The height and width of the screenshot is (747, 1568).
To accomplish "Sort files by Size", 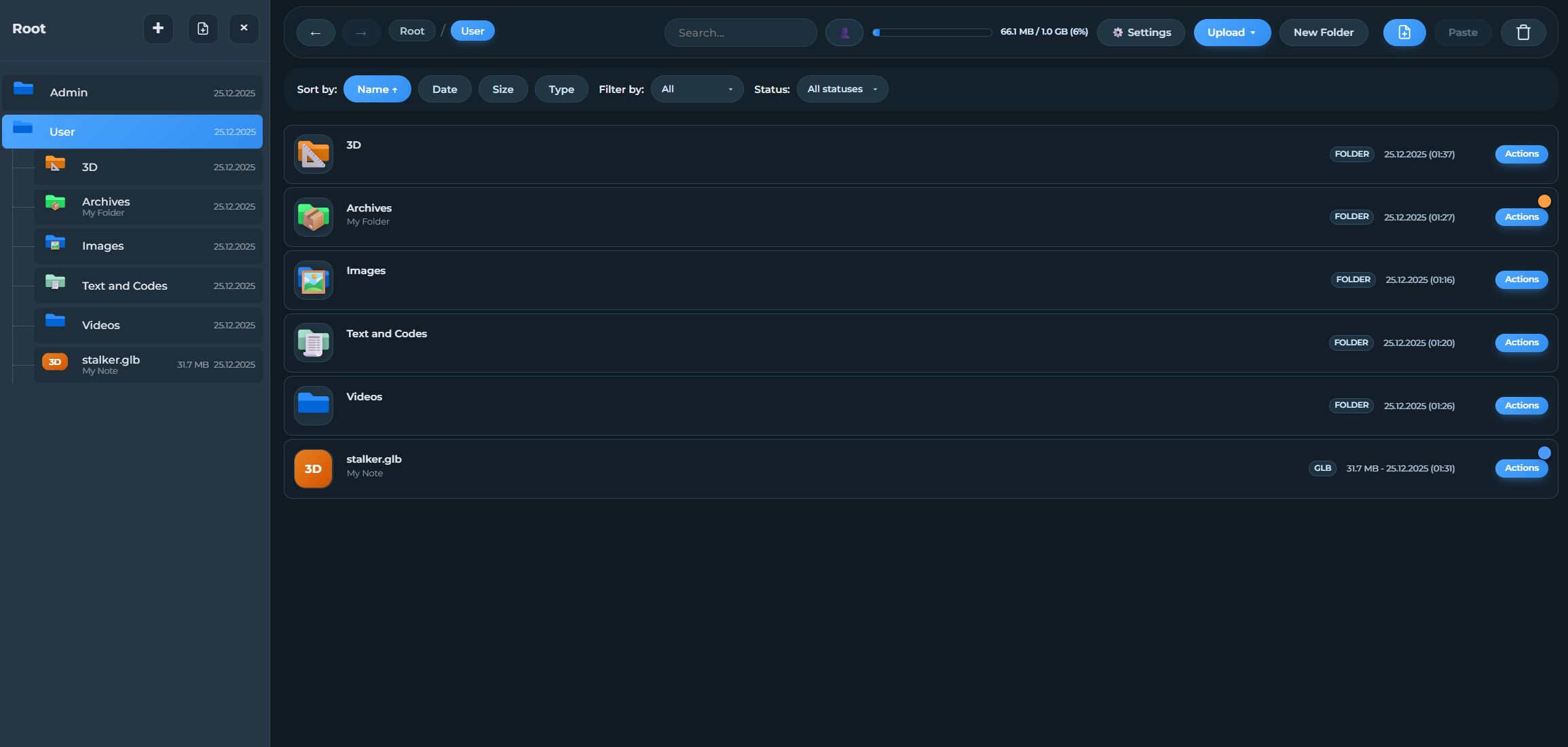I will click(x=502, y=89).
